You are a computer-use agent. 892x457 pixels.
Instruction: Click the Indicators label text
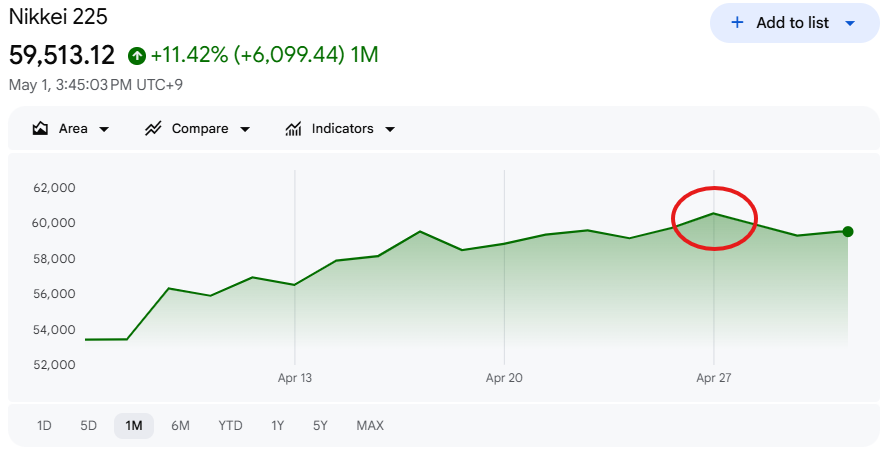(342, 129)
